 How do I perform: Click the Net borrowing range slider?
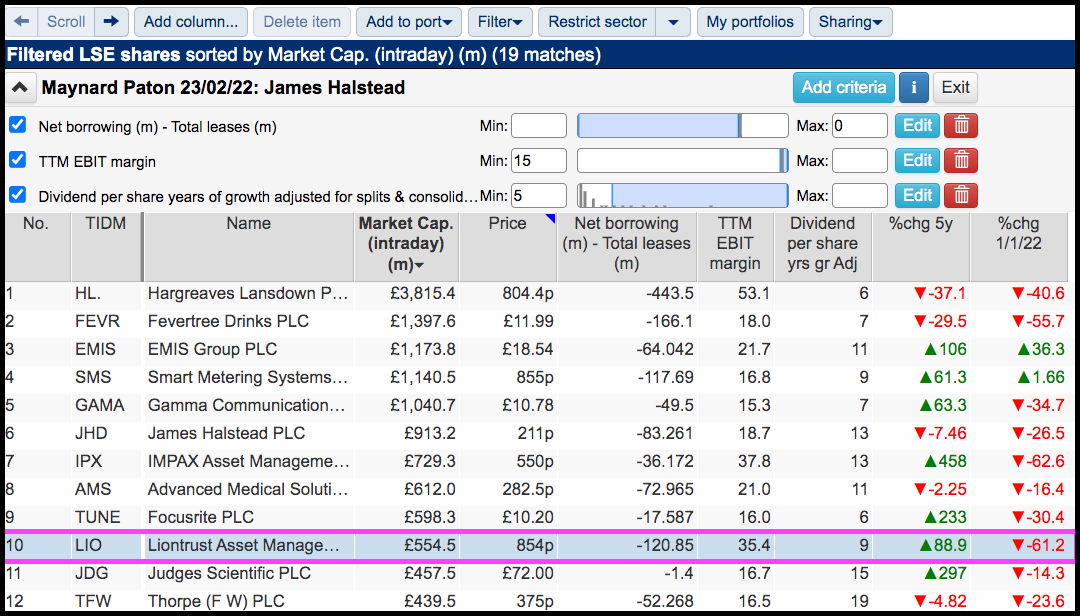683,126
